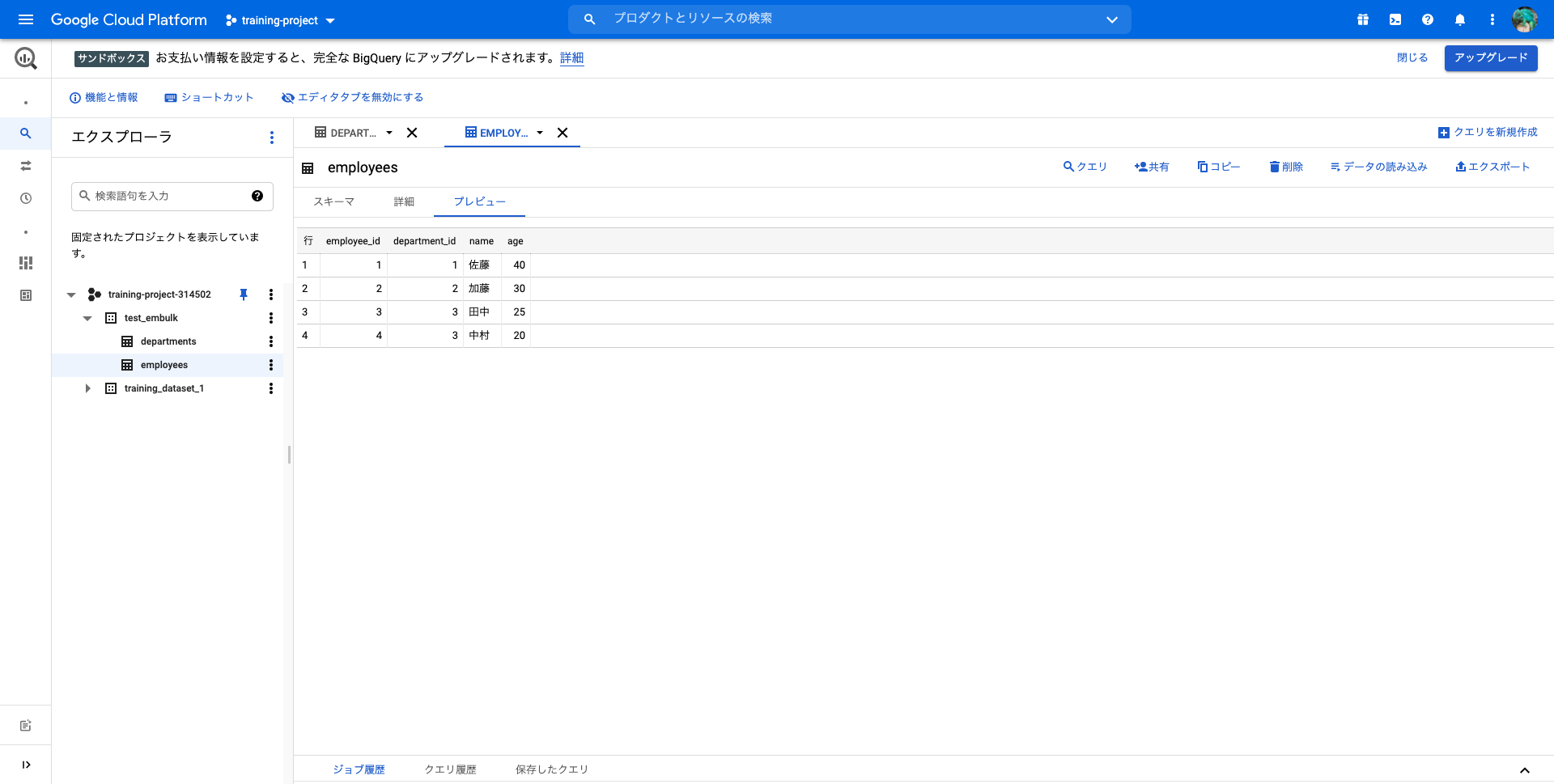Click the notifications bell icon
The height and width of the screenshot is (784, 1554).
click(1460, 19)
